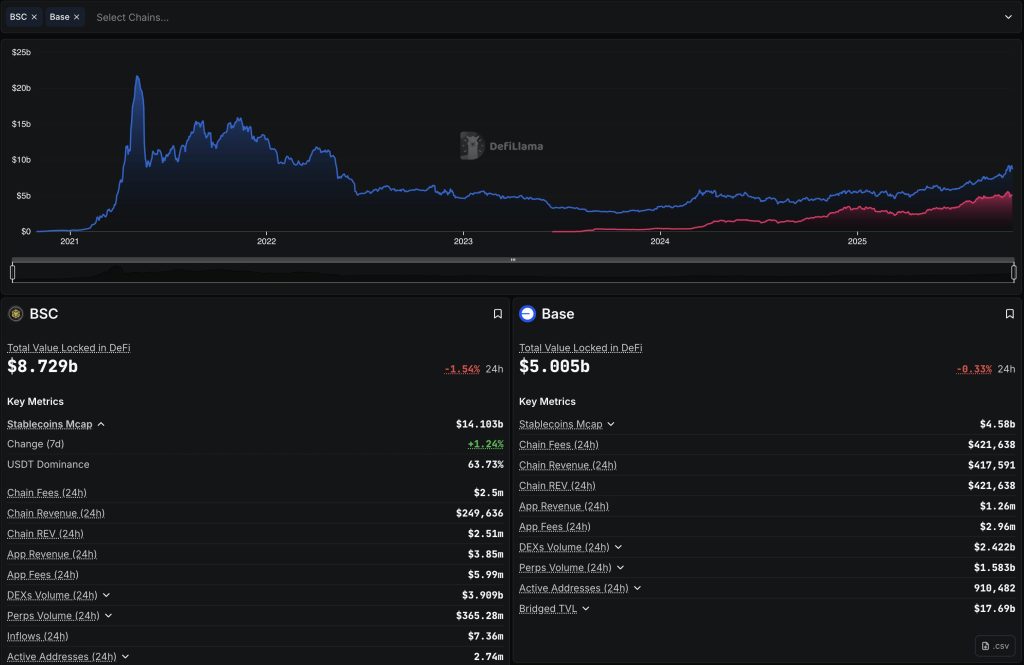Open the chain selector dropdown arrow
The image size is (1024, 665).
point(1008,17)
